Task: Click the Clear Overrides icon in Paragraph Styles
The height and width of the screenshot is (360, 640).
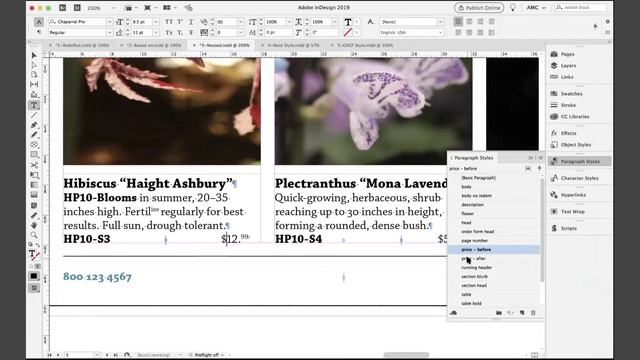Action: click(510, 313)
